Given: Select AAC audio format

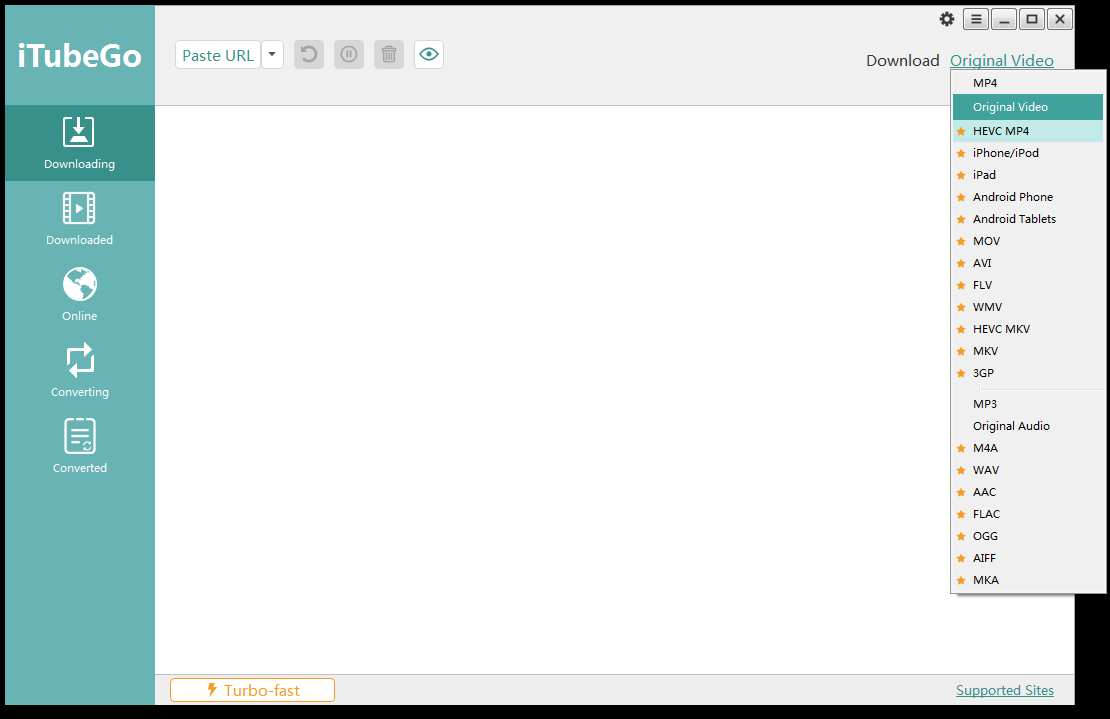Looking at the screenshot, I should click(x=1027, y=491).
